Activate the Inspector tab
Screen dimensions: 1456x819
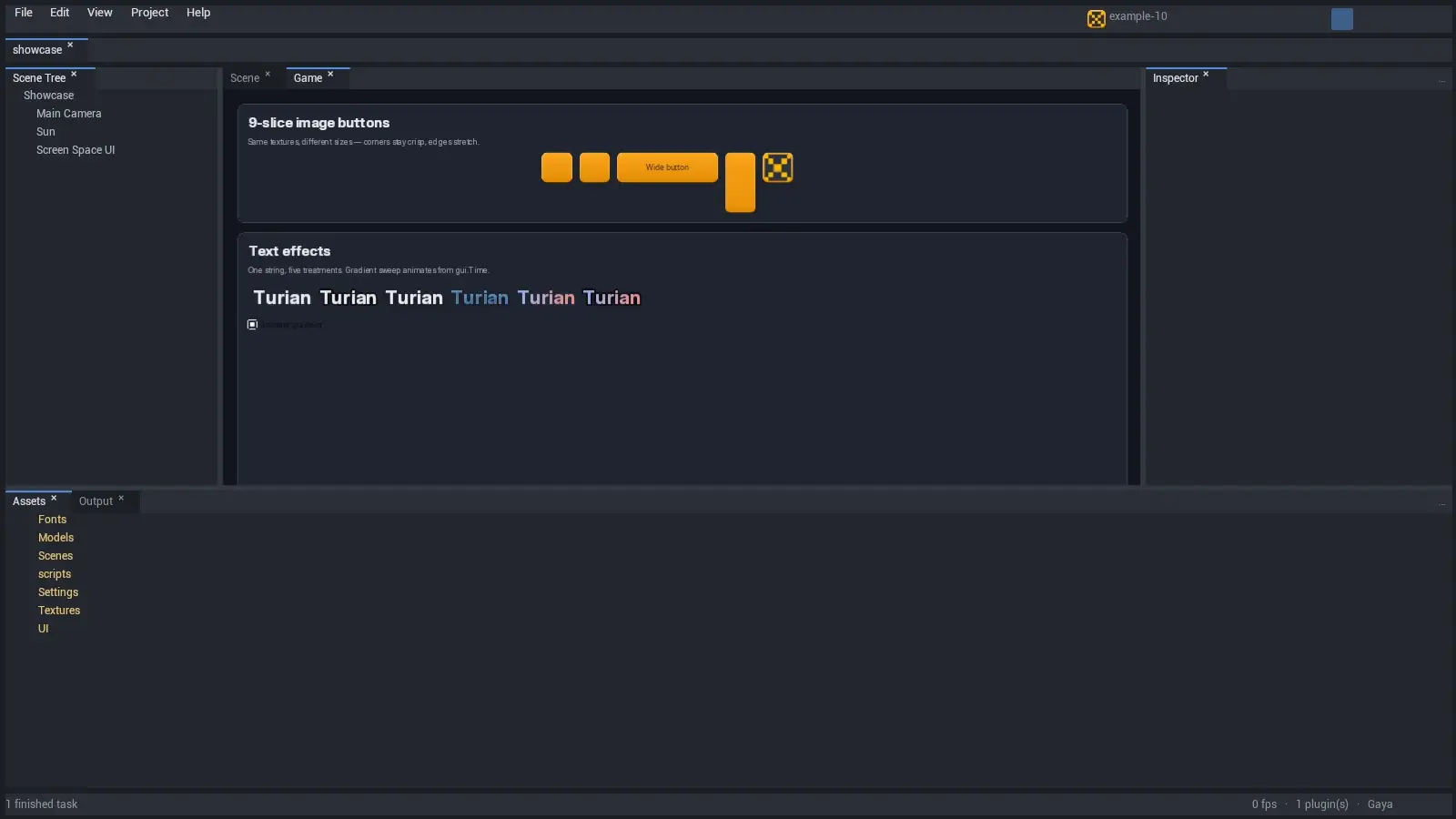1176,78
